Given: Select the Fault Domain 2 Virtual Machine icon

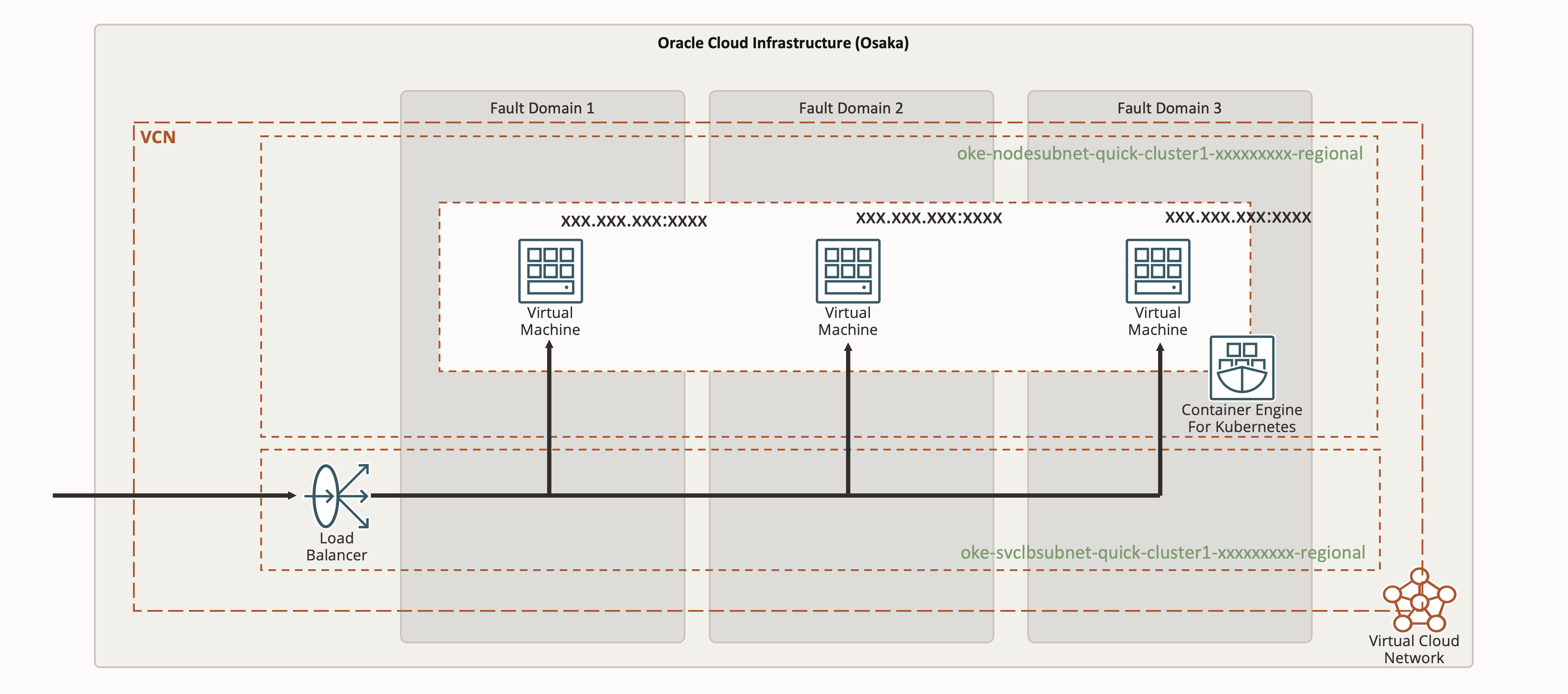Looking at the screenshot, I should 848,271.
